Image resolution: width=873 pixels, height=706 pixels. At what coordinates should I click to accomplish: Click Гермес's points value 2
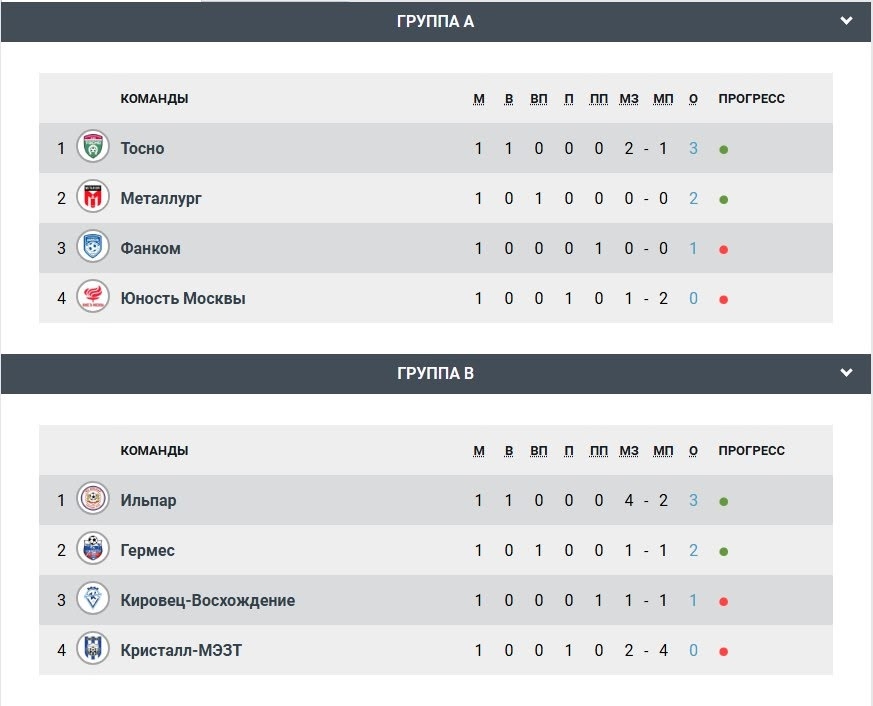tap(693, 550)
